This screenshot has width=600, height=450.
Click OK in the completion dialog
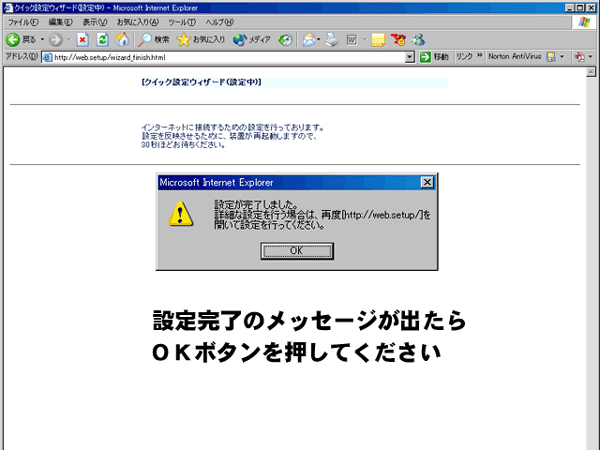pos(297,251)
